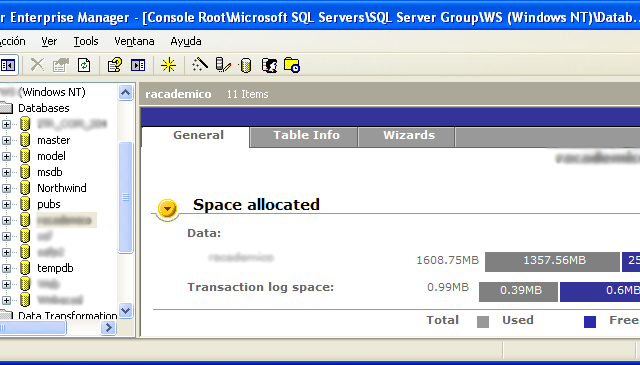Image resolution: width=640 pixels, height=365 pixels.
Task: Select the pubs database
Action: point(49,204)
